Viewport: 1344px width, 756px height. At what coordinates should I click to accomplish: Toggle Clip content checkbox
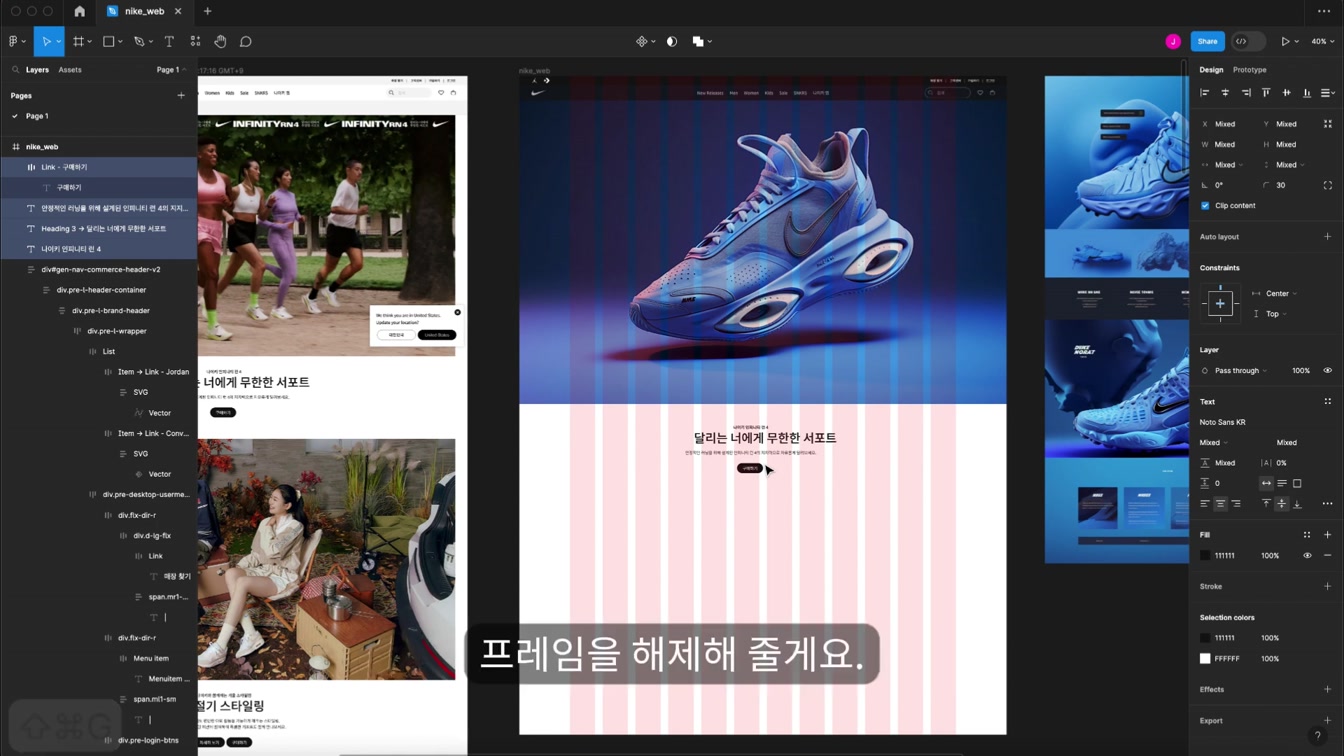(x=1205, y=206)
